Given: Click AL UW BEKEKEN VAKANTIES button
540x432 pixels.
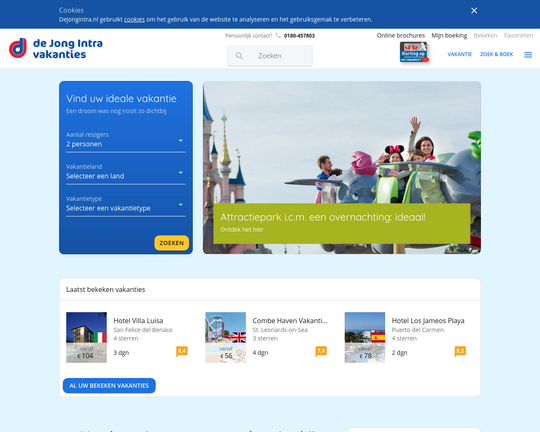Looking at the screenshot, I should point(109,385).
